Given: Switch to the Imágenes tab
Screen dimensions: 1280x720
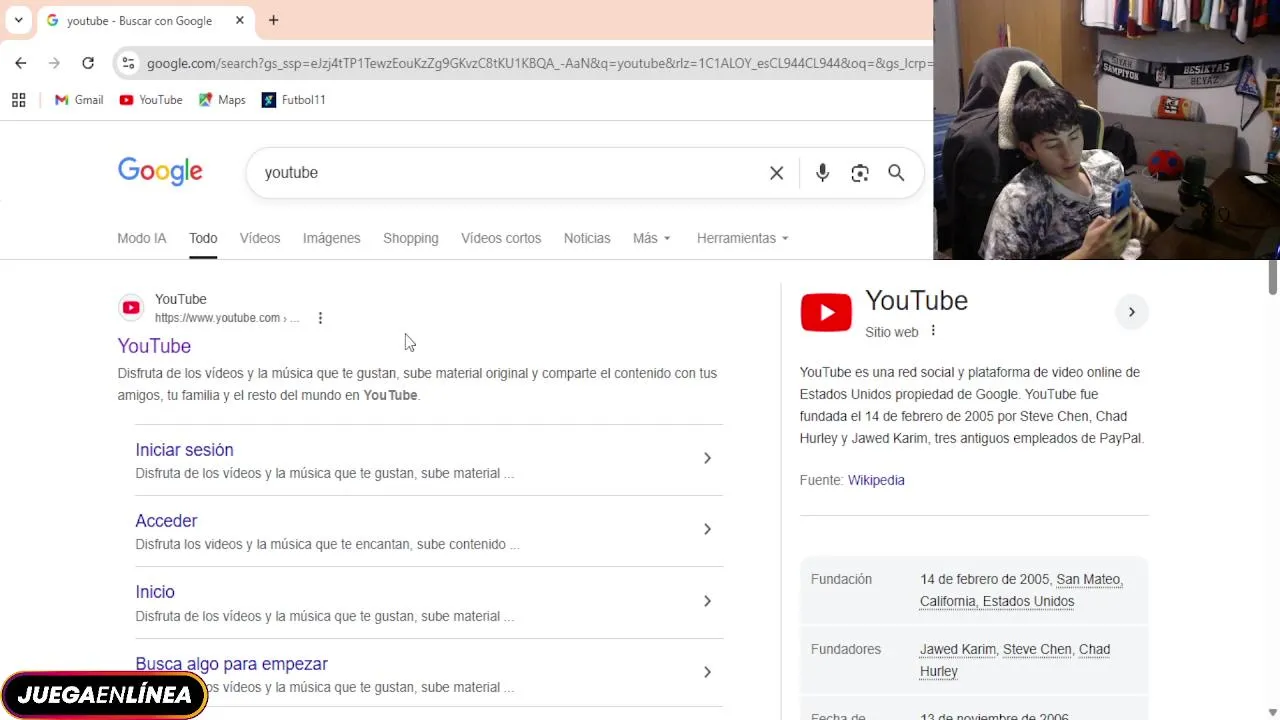Looking at the screenshot, I should click(x=332, y=238).
